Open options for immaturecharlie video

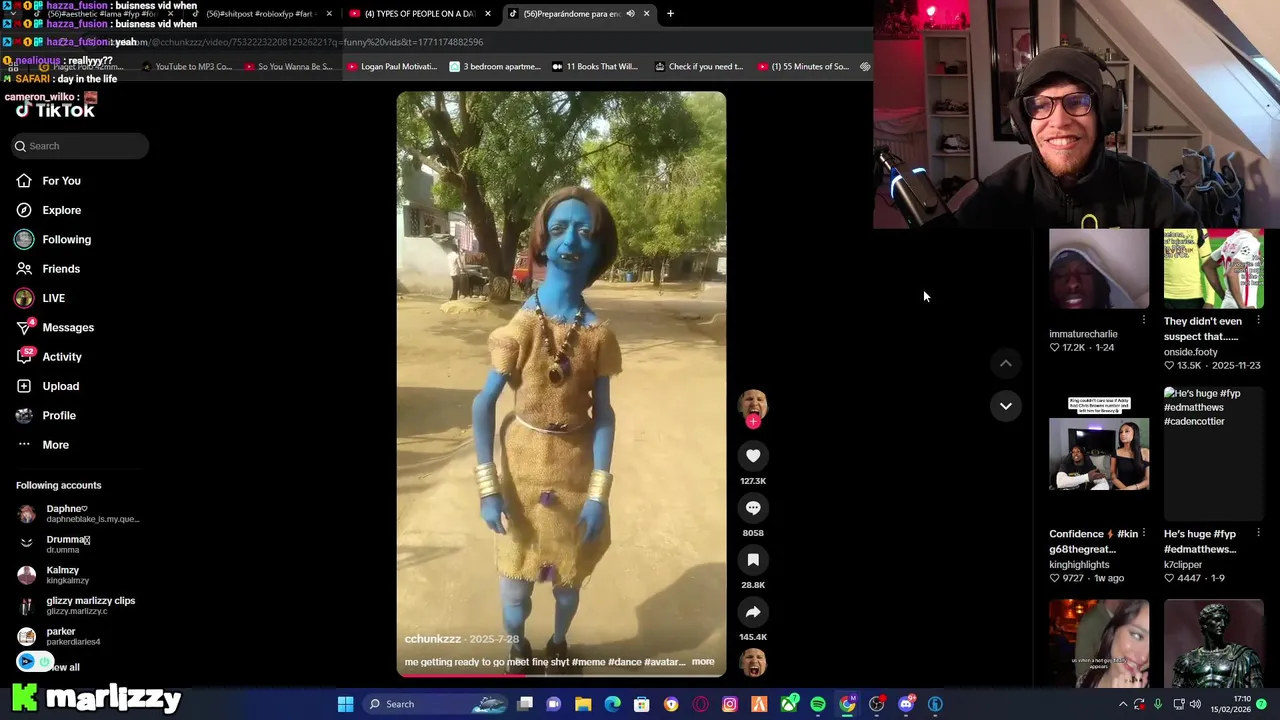pyautogui.click(x=1144, y=320)
